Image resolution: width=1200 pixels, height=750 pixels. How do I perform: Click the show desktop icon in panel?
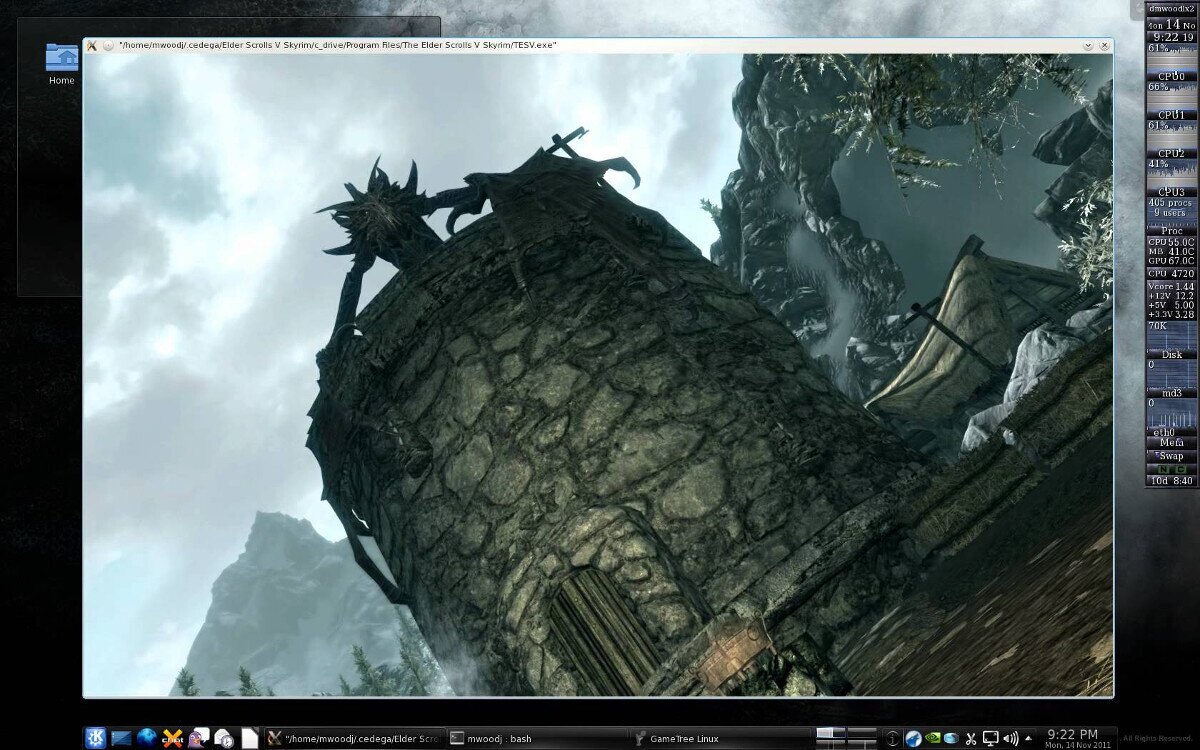tap(121, 738)
